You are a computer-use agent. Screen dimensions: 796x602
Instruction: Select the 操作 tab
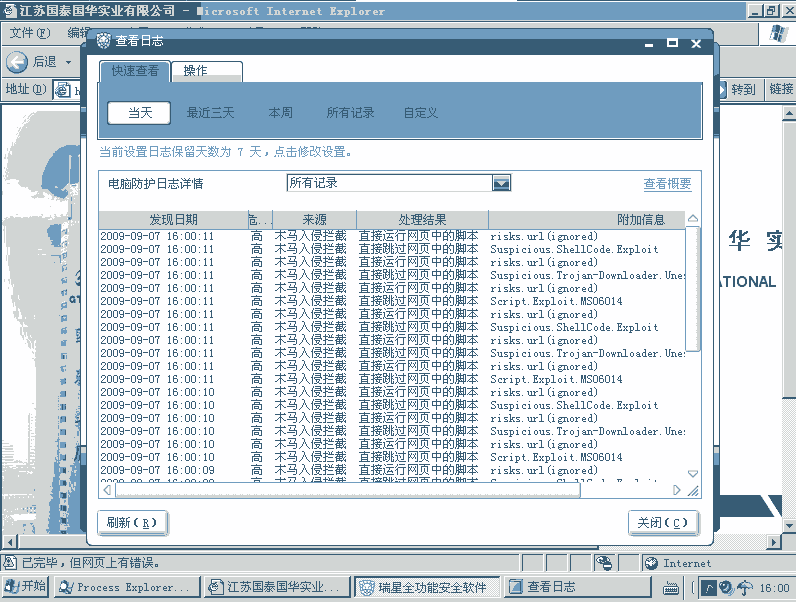[207, 71]
